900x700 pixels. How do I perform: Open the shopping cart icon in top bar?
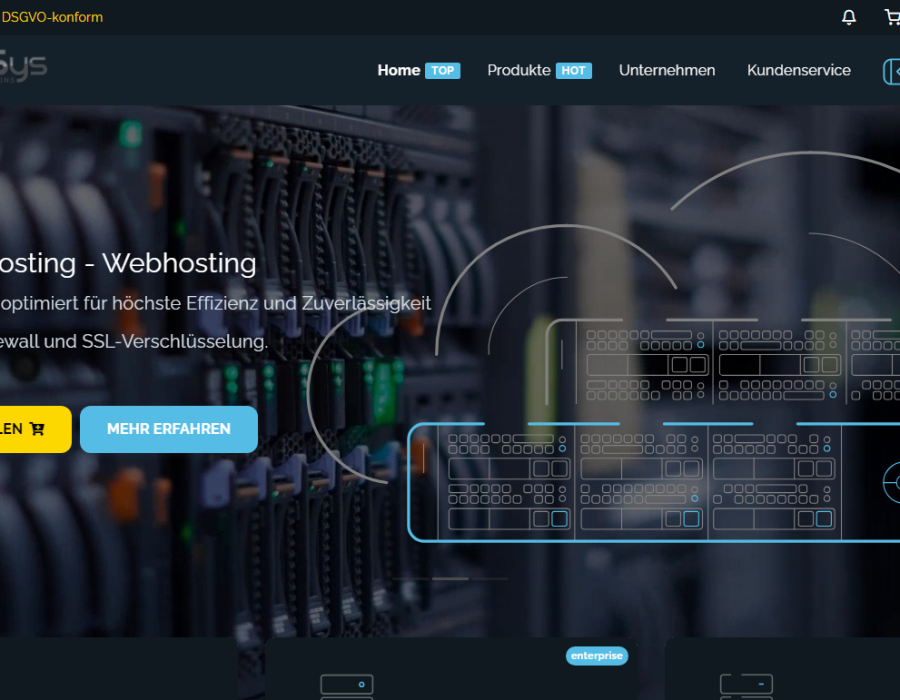pyautogui.click(x=891, y=17)
